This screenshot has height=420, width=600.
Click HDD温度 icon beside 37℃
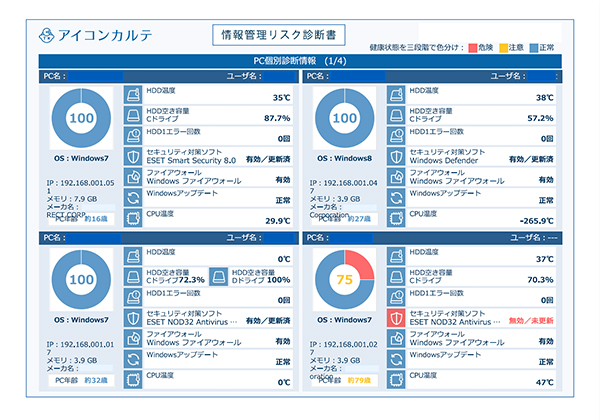point(396,256)
